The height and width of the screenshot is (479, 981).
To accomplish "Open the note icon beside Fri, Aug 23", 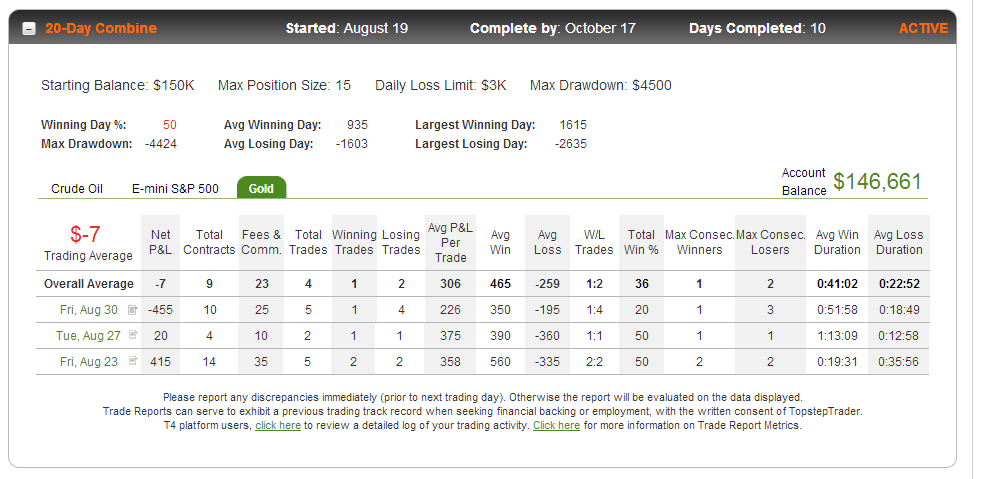I will point(133,361).
